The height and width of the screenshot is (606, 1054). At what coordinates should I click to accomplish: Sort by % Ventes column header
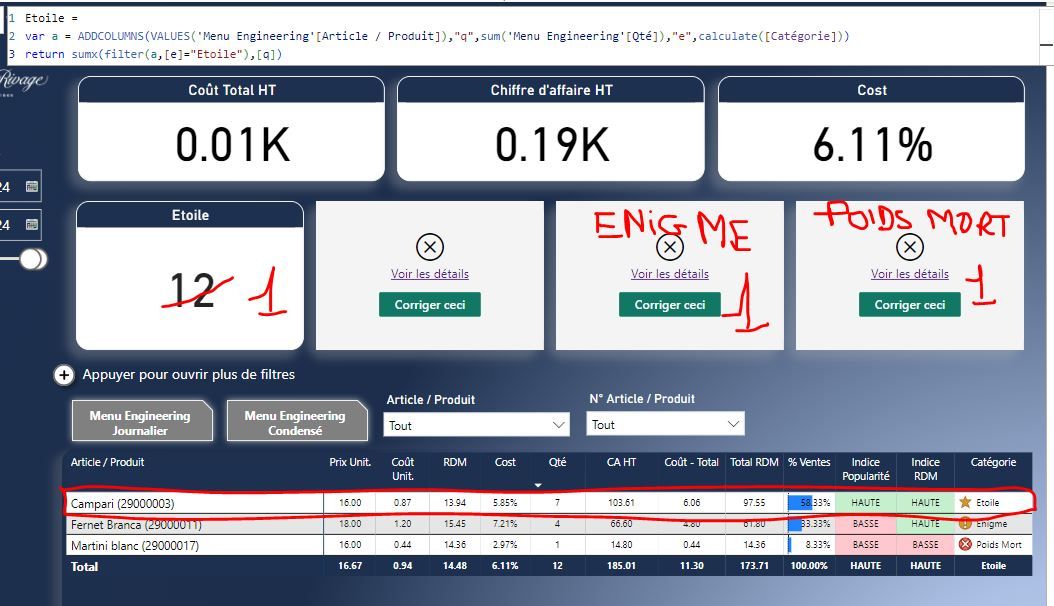(x=809, y=462)
